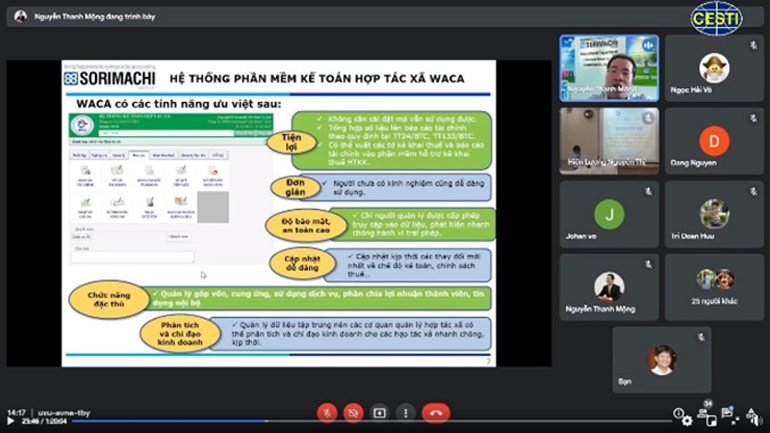Screen dimensions: 770x433
Task: Show the participants people icon
Action: tap(703, 413)
